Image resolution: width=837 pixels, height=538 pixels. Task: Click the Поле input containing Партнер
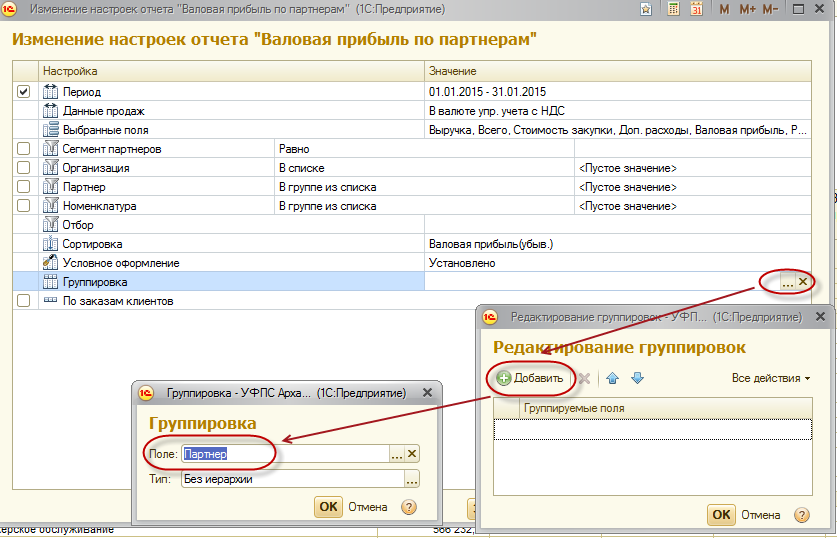[x=286, y=454]
